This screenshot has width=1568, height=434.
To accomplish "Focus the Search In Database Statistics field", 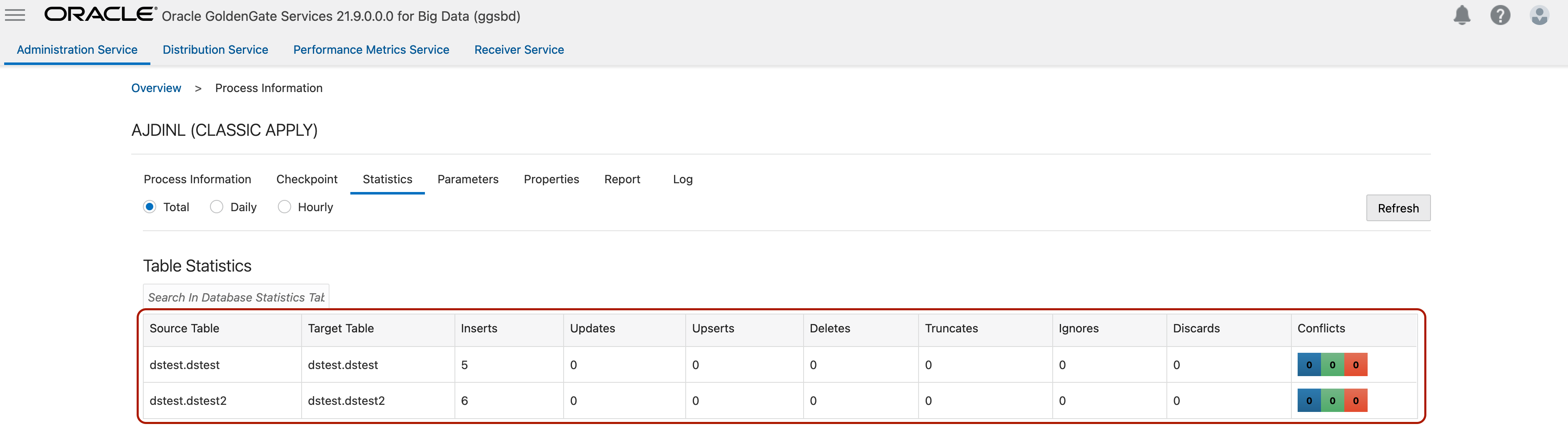I will click(236, 297).
